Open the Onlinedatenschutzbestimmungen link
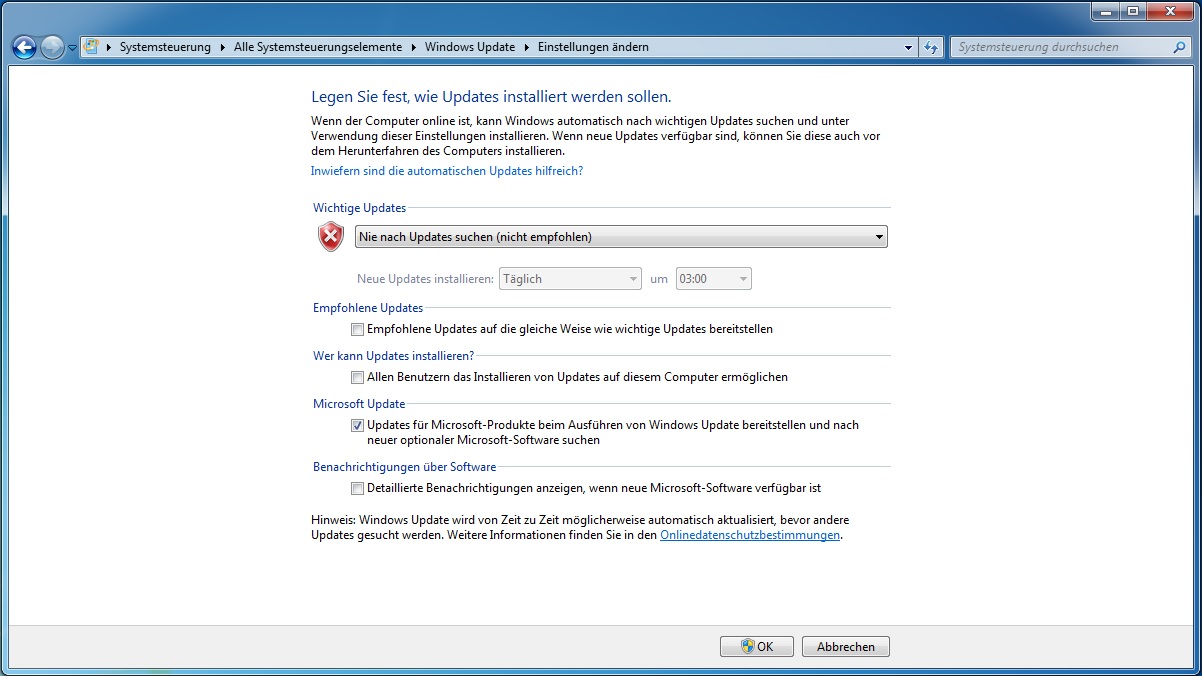Viewport: 1202px width, 676px height. pos(750,535)
